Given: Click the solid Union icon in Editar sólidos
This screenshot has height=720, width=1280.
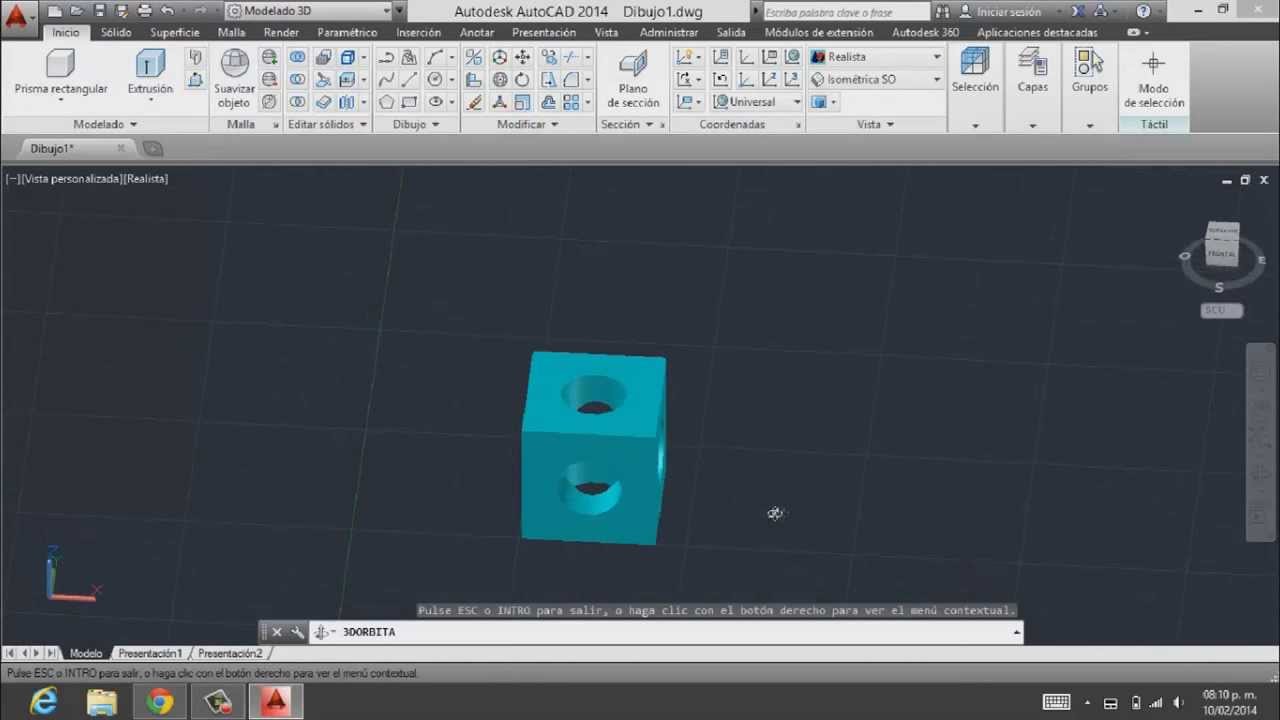Looking at the screenshot, I should coord(298,57).
